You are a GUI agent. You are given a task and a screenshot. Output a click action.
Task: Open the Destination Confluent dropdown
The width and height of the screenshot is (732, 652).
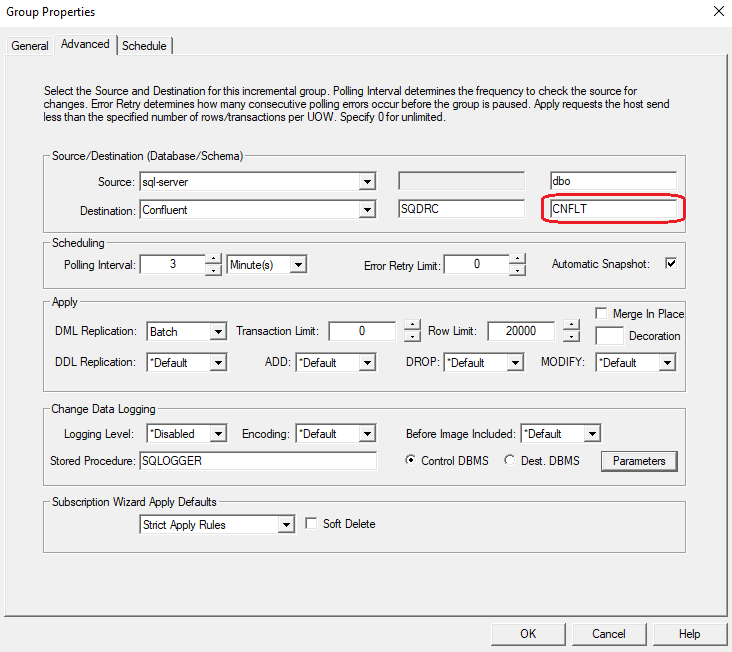[367, 210]
